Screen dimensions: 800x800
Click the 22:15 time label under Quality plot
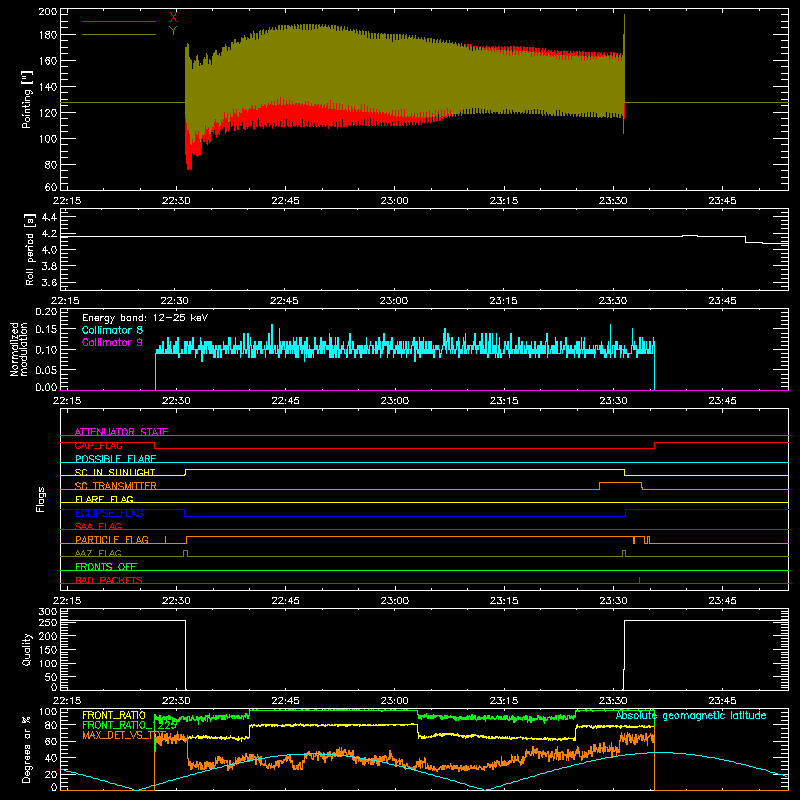67,701
